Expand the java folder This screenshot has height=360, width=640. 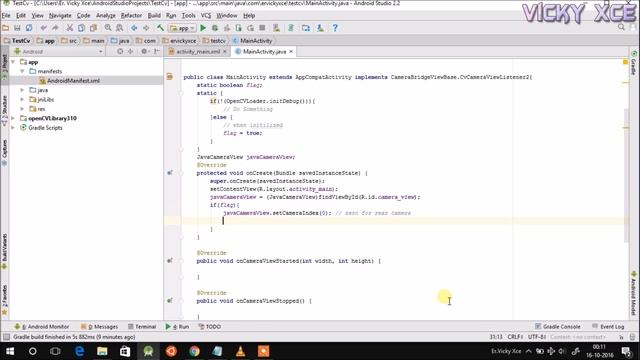pos(22,90)
